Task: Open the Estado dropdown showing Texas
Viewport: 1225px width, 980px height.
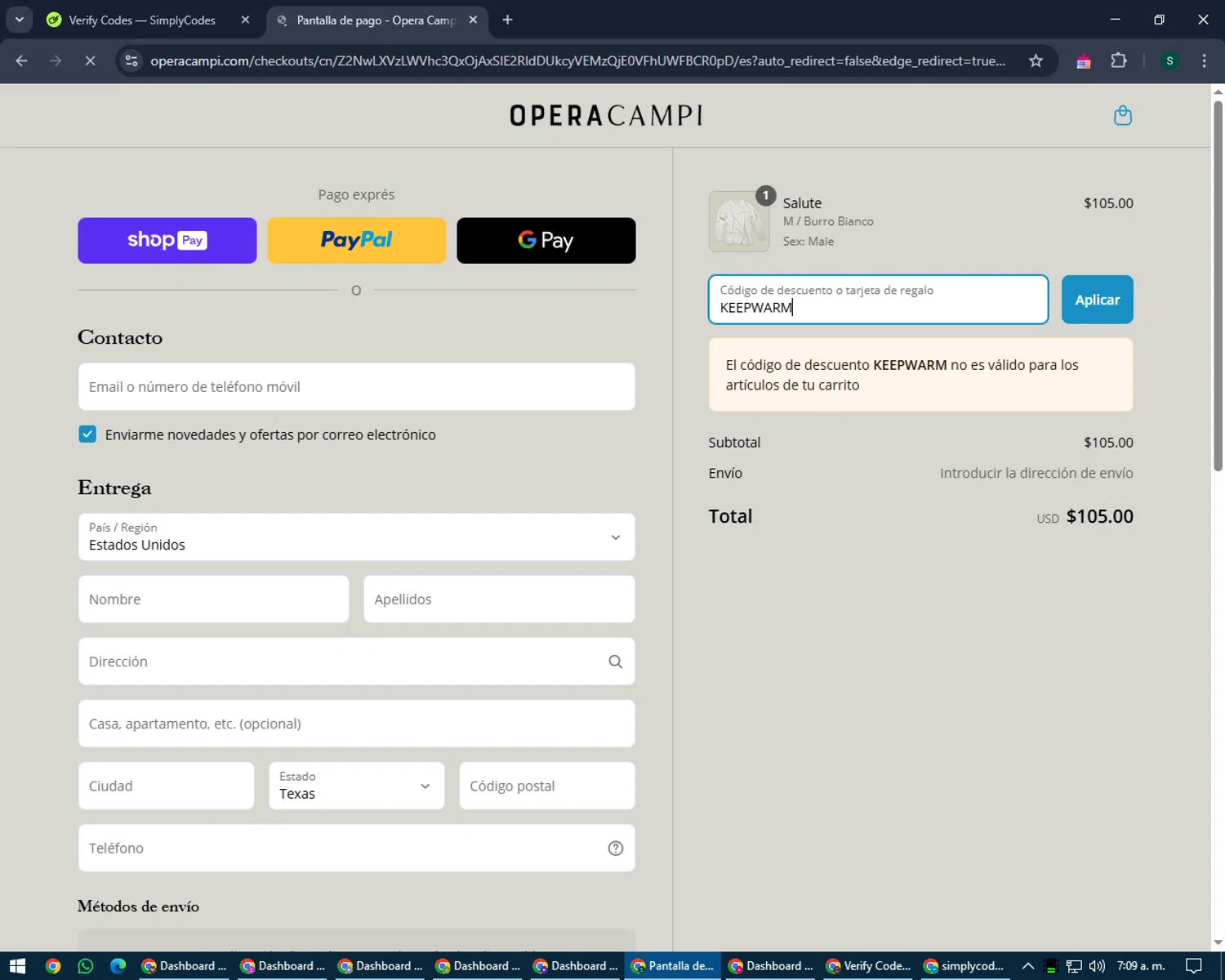Action: 357,786
